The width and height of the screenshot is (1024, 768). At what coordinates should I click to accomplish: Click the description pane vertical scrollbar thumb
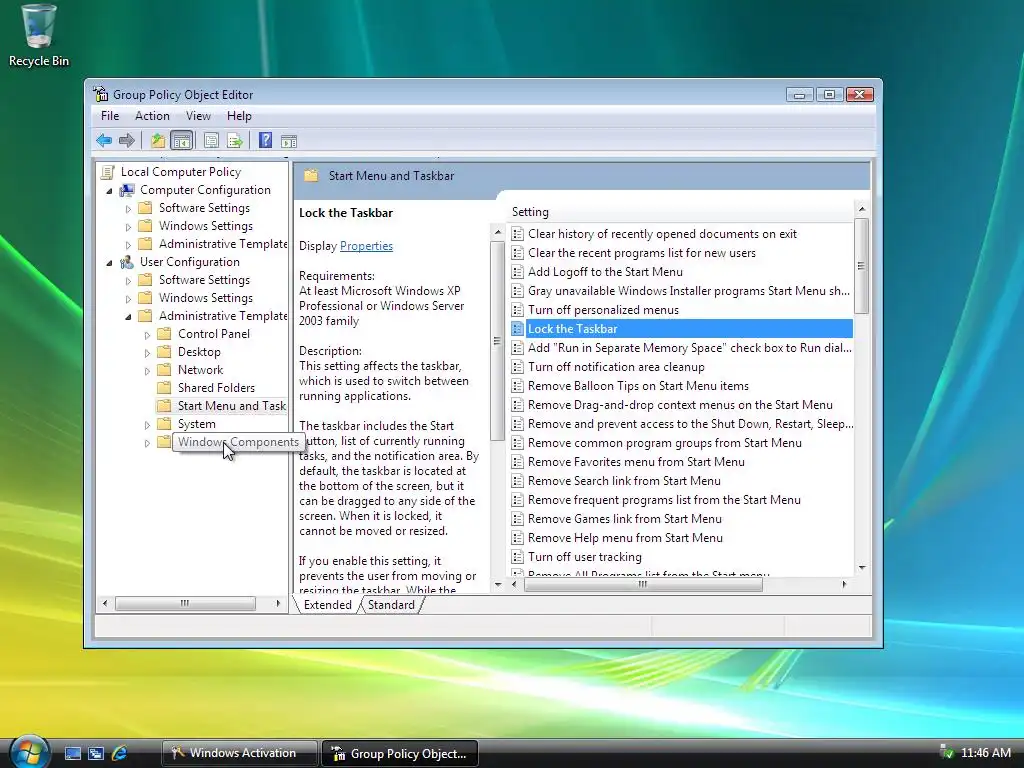tap(497, 340)
